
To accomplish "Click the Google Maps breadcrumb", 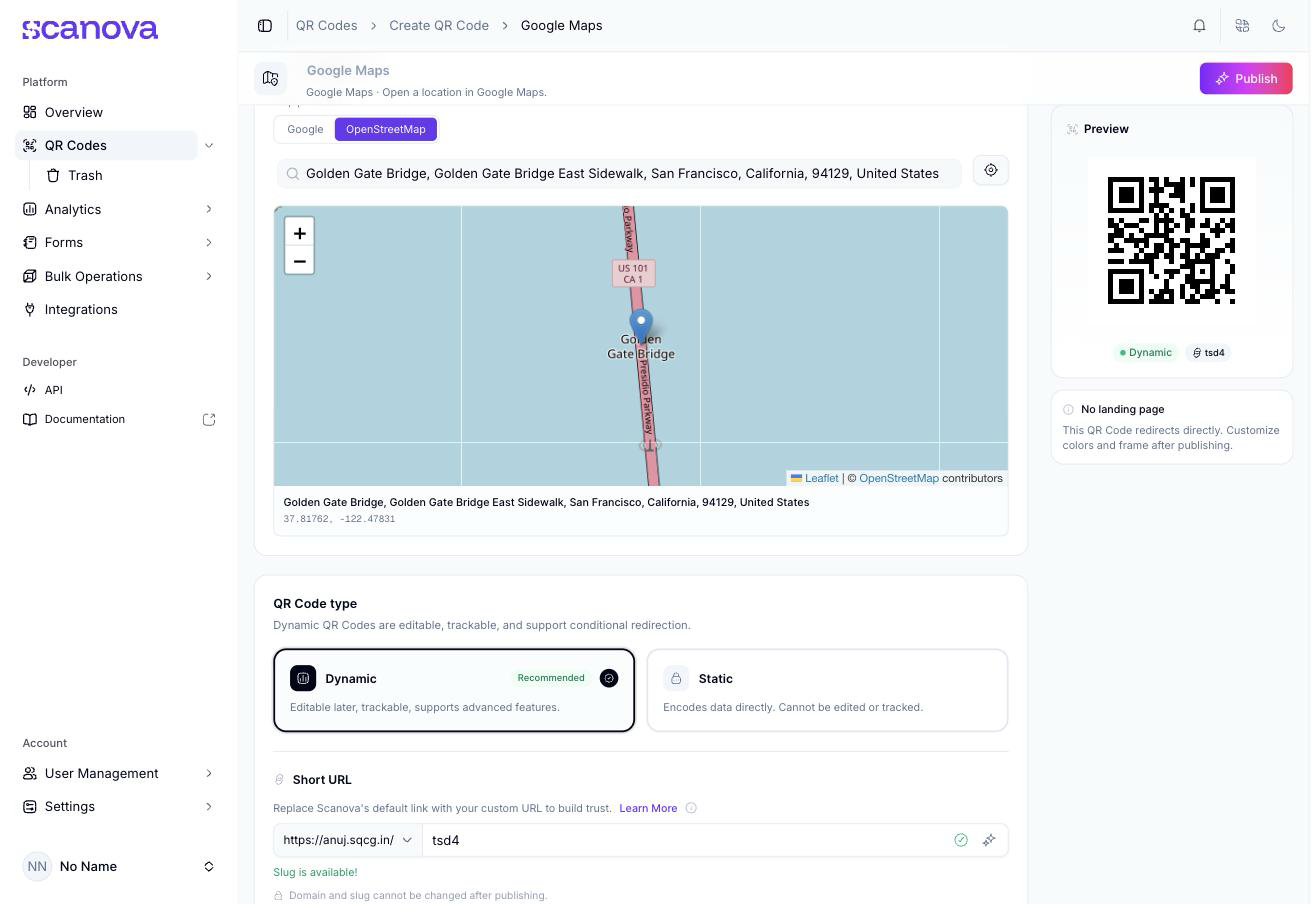I will [x=561, y=26].
